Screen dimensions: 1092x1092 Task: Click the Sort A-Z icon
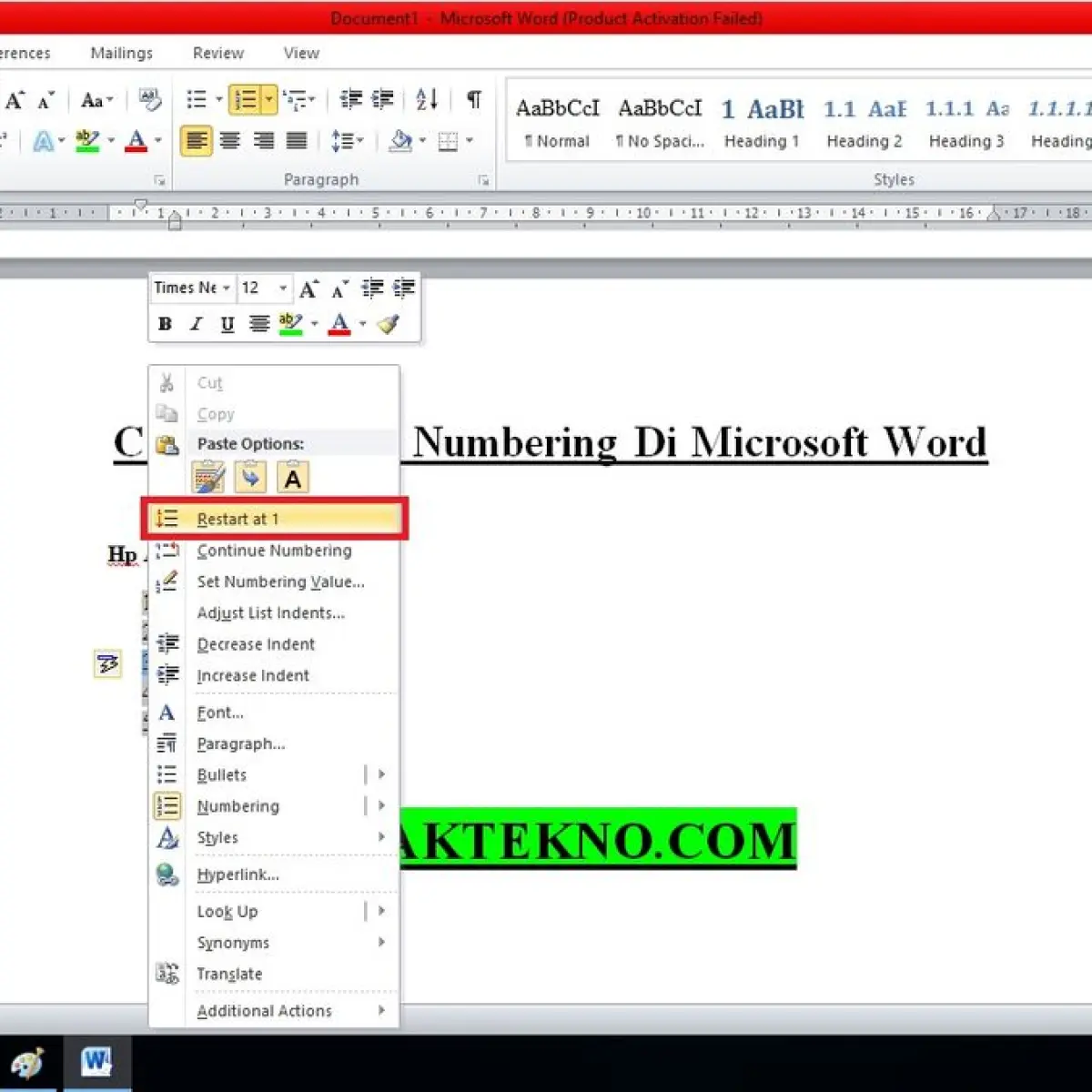[427, 99]
